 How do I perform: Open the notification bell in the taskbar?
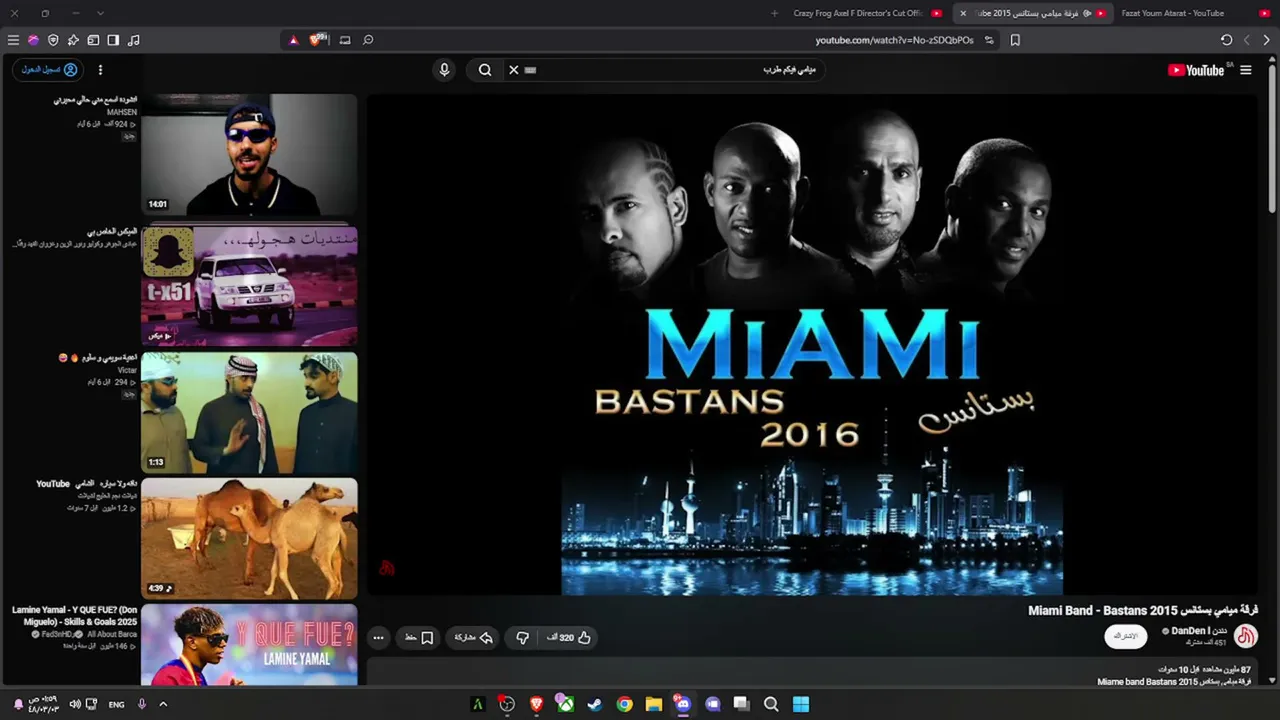click(x=18, y=704)
